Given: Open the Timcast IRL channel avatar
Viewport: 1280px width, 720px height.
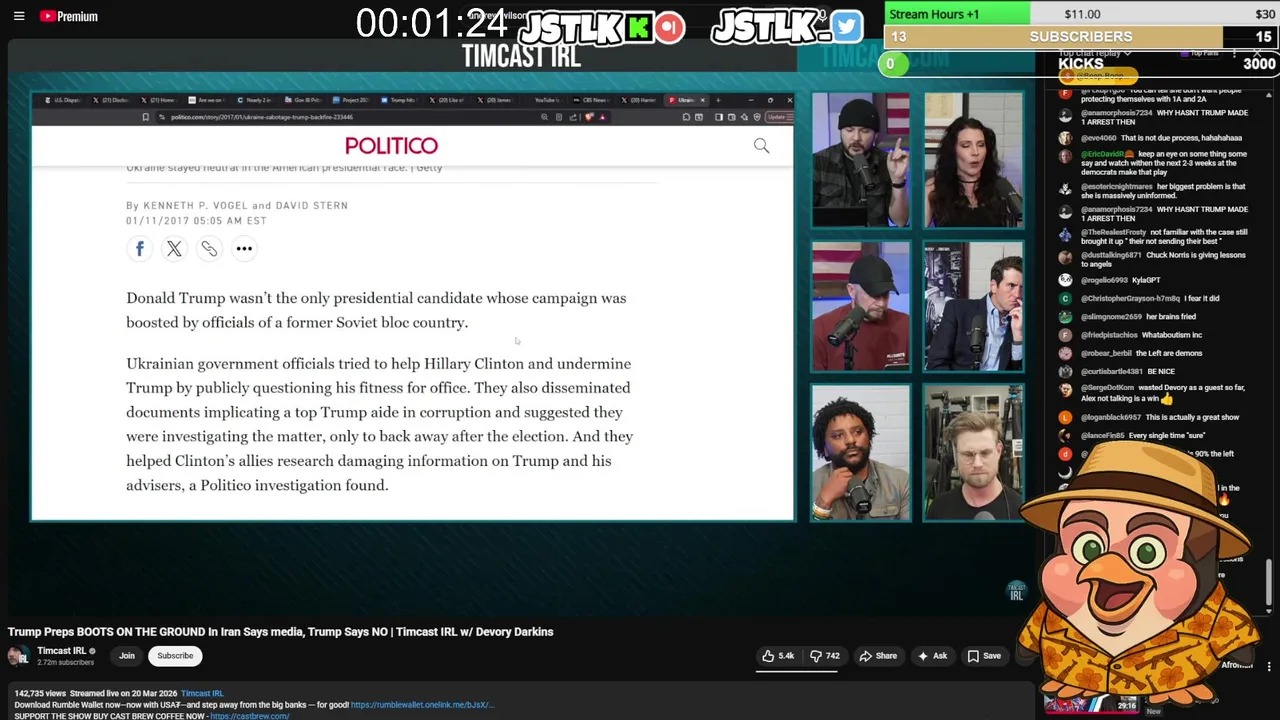Looking at the screenshot, I should click(x=18, y=656).
